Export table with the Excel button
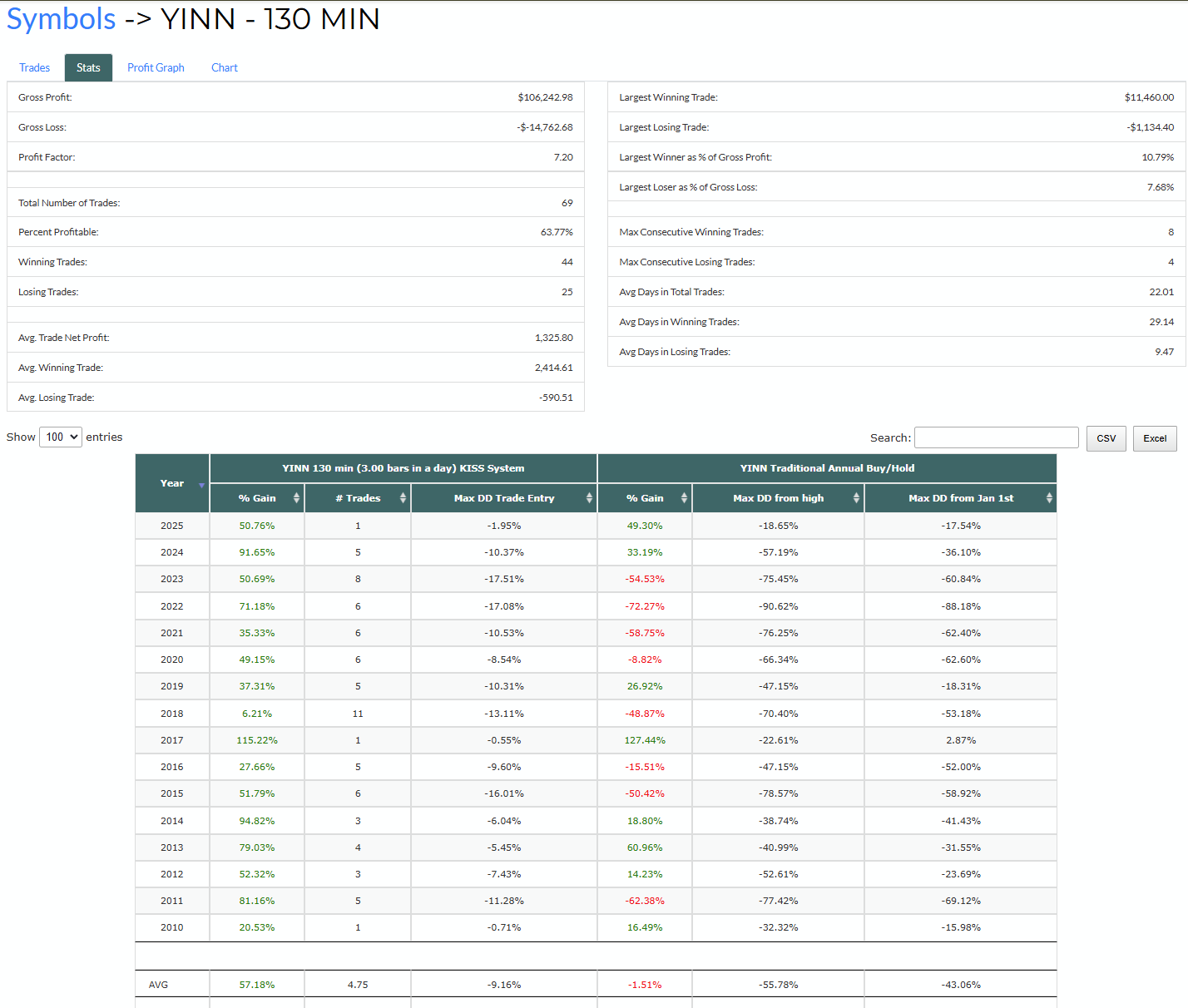This screenshot has width=1188, height=1008. point(1155,438)
